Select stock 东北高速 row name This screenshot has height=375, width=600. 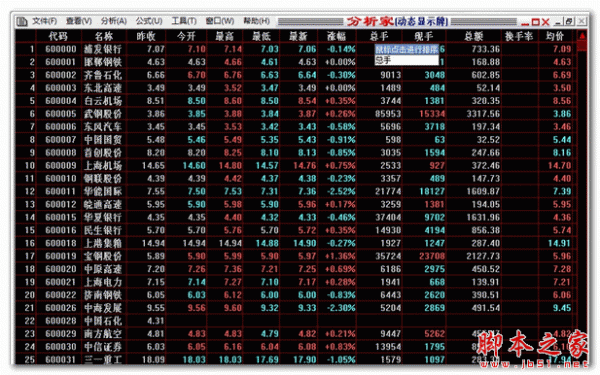point(103,88)
